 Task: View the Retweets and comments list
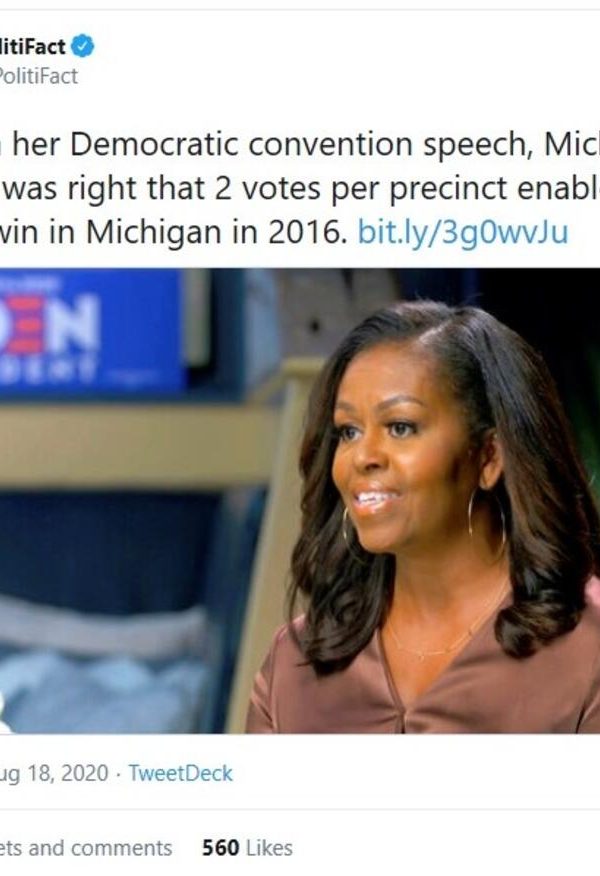tap(85, 848)
